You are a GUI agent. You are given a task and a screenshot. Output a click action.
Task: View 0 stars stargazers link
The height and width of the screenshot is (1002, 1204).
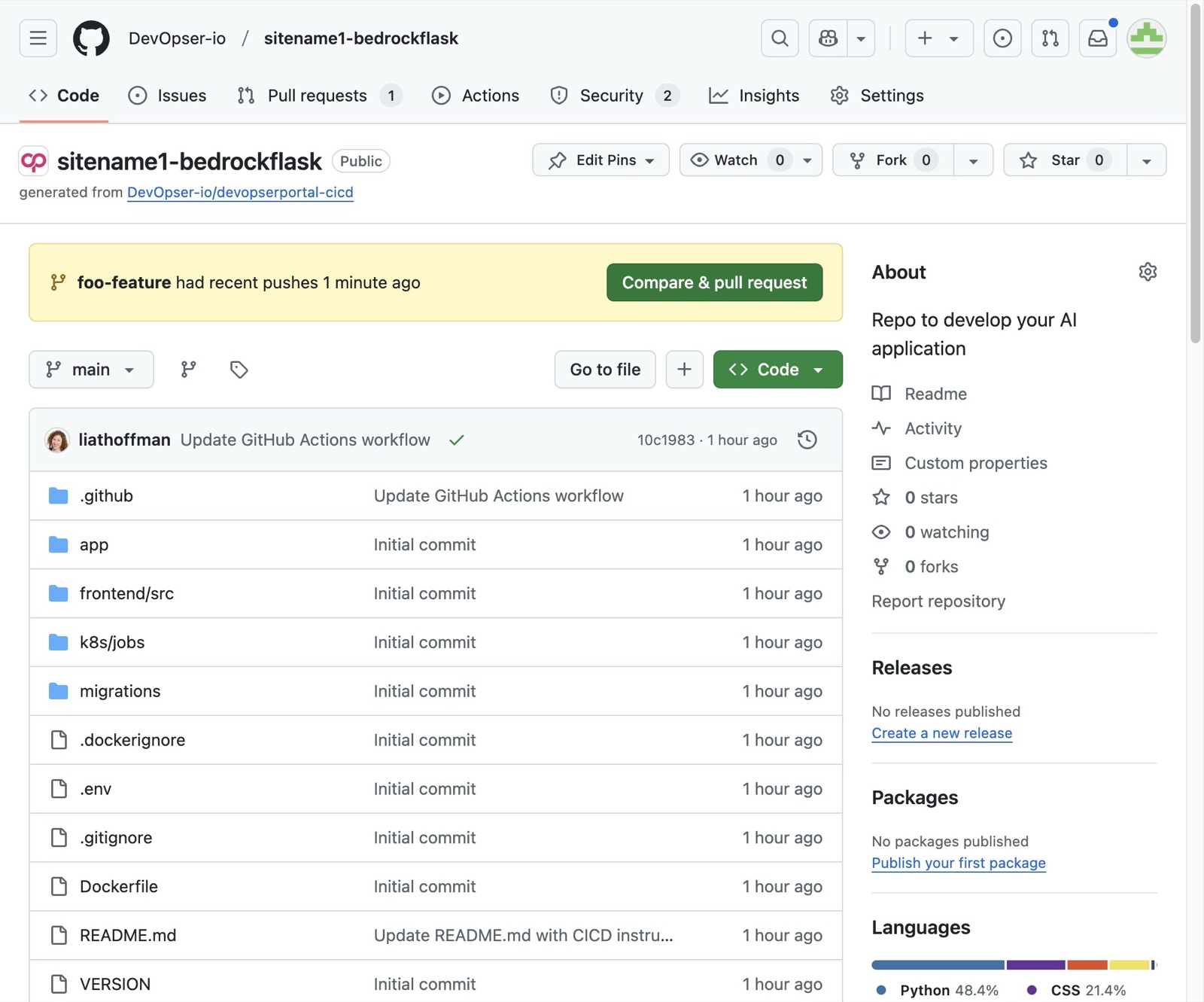[931, 498]
